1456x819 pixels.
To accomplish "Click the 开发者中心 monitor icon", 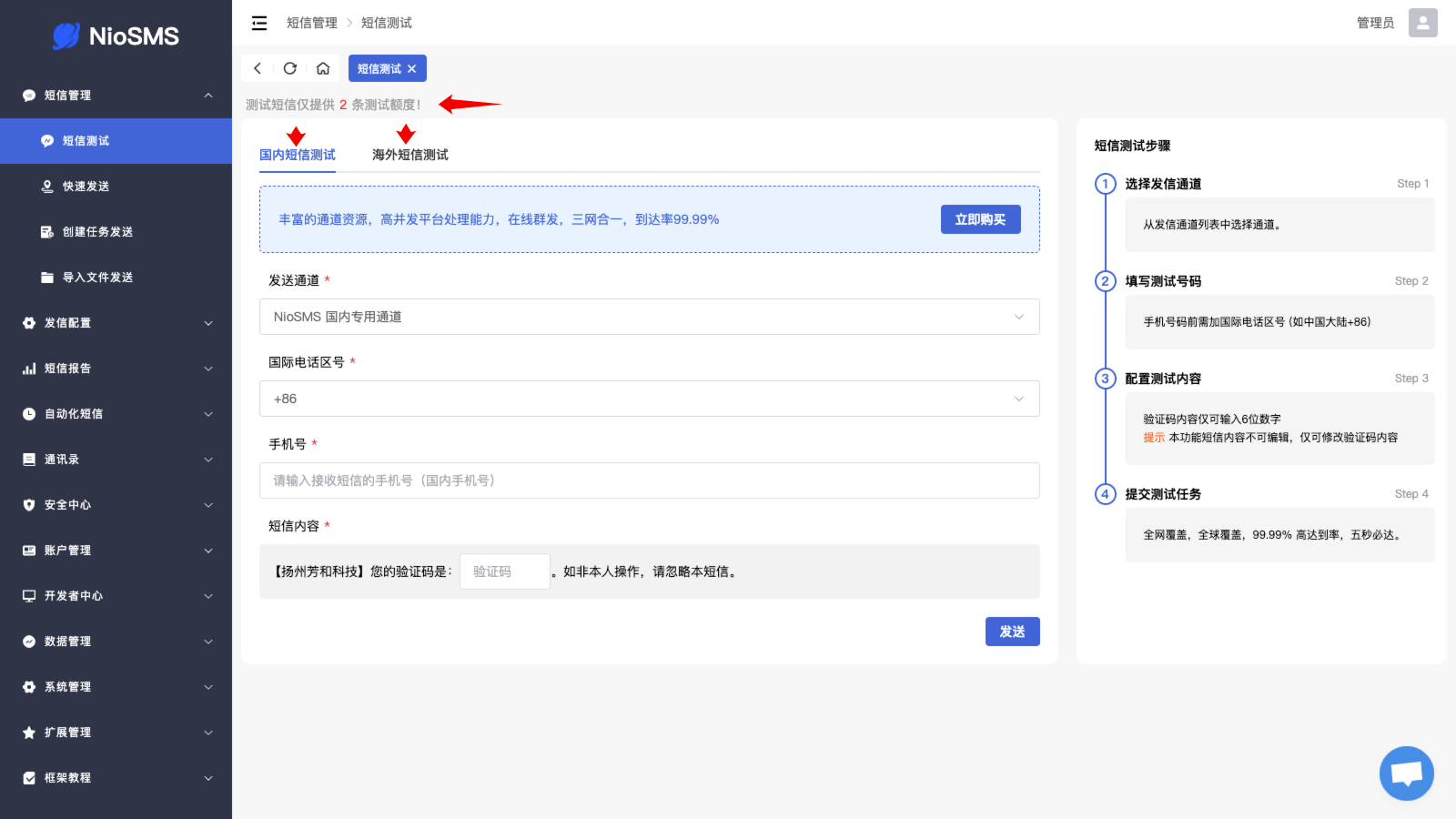I will [x=29, y=596].
